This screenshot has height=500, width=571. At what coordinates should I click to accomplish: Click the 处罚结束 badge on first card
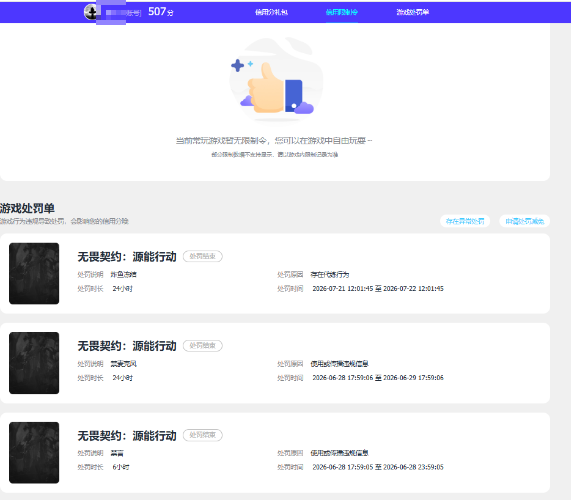point(202,256)
